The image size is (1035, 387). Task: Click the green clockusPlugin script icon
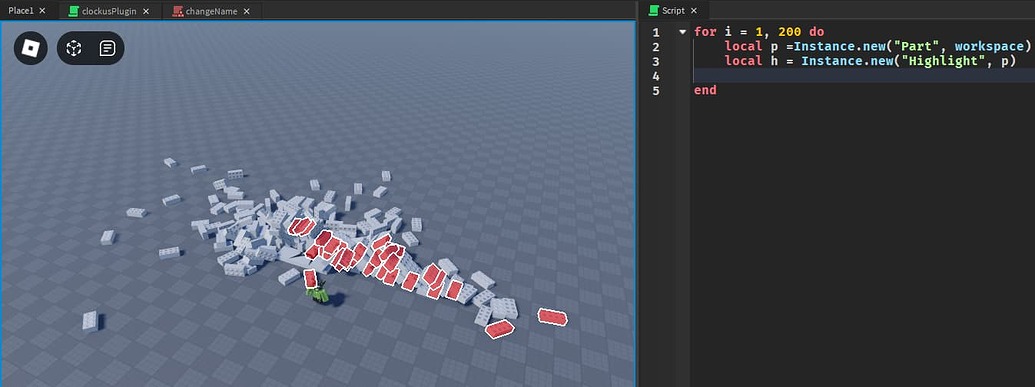click(73, 11)
